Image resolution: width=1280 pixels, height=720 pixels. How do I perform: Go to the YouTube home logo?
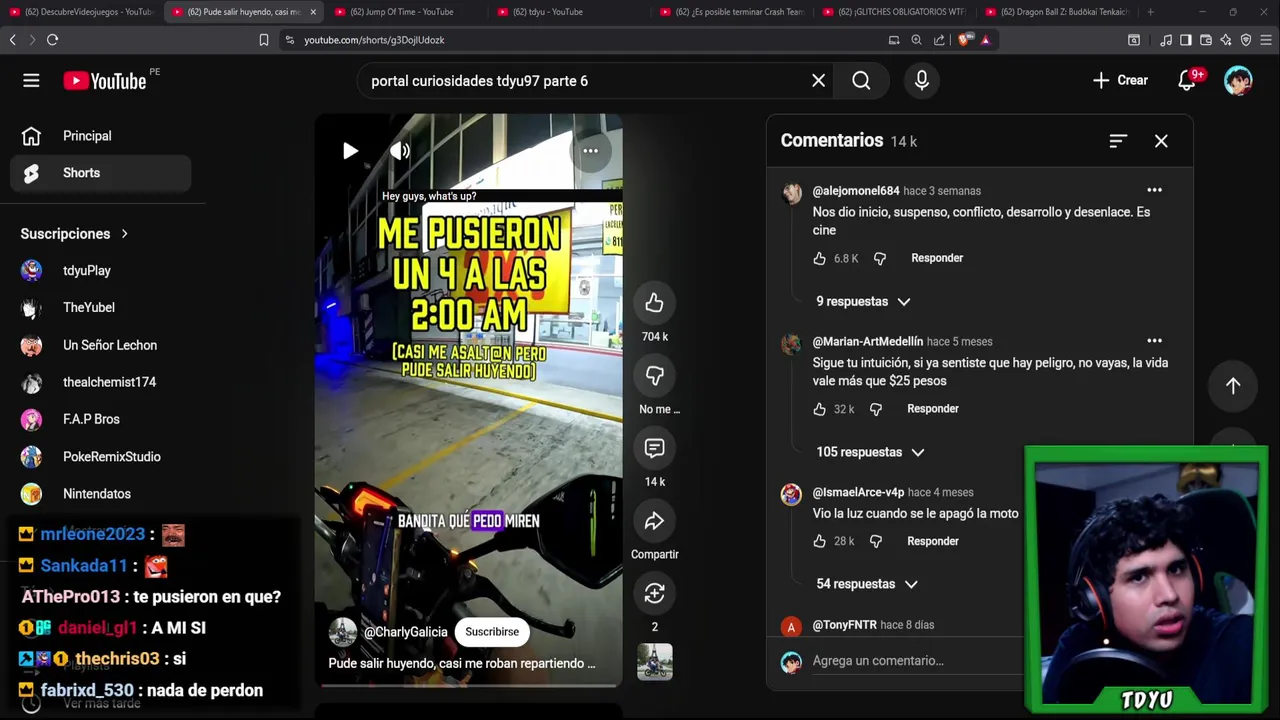coord(105,81)
